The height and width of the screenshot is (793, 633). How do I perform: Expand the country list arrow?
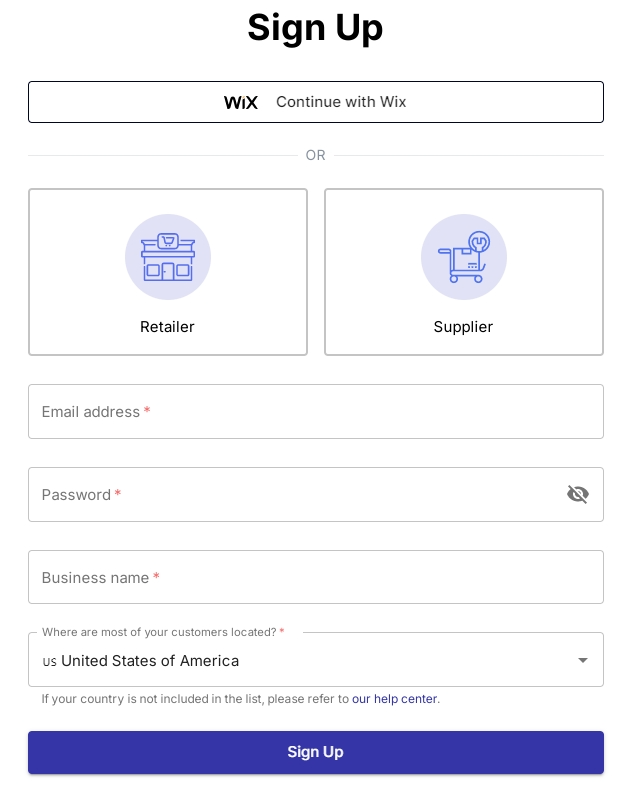tap(583, 660)
